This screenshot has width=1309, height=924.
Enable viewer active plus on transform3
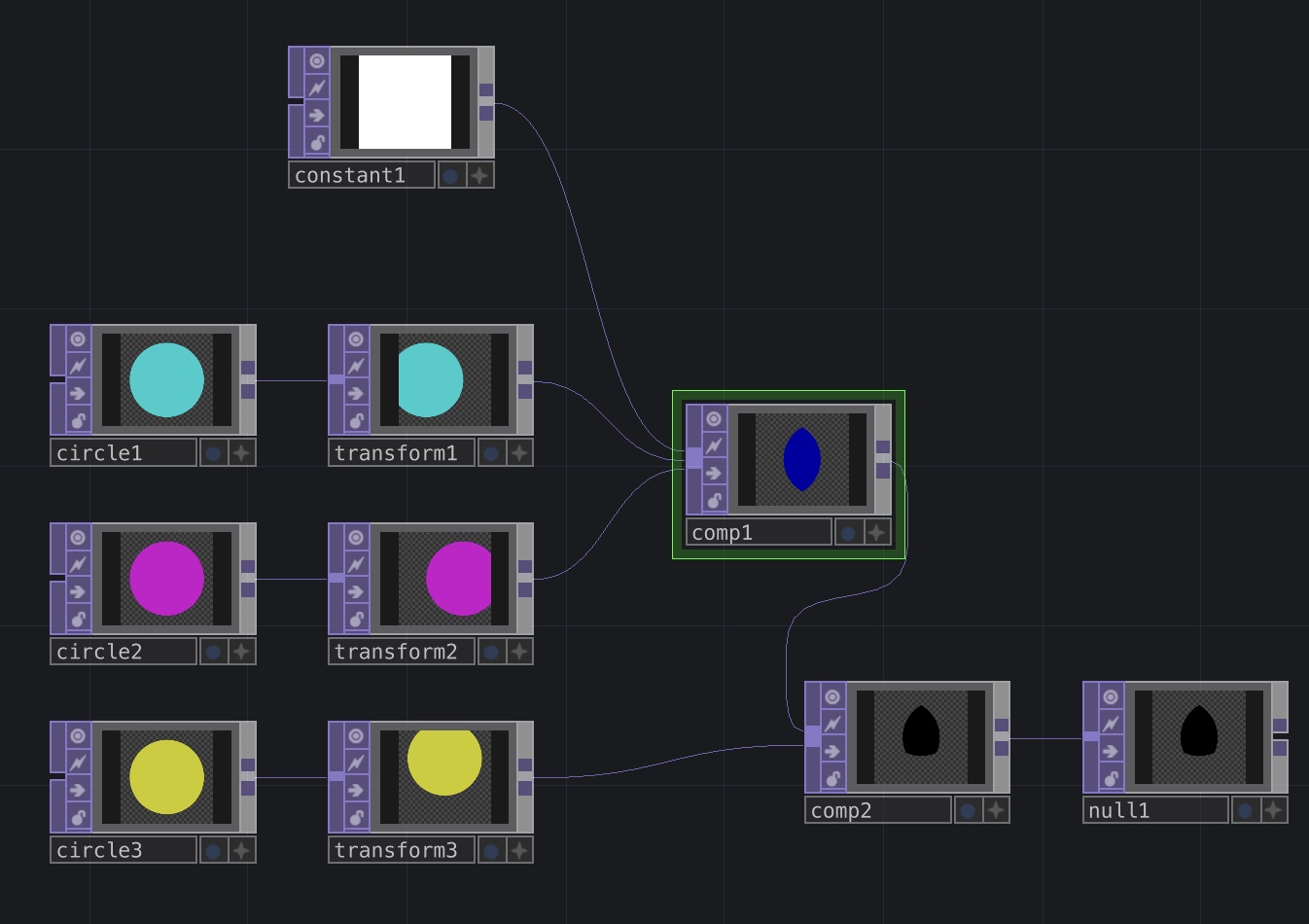[519, 850]
